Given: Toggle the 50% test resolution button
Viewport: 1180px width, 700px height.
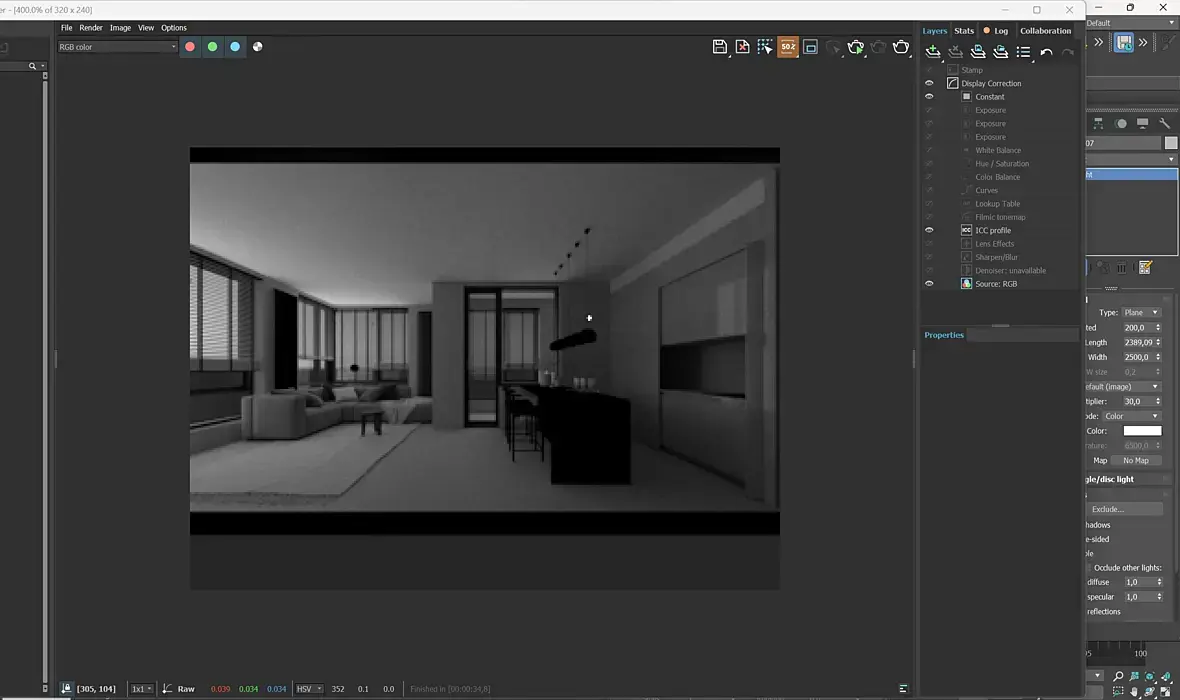Looking at the screenshot, I should tap(788, 47).
